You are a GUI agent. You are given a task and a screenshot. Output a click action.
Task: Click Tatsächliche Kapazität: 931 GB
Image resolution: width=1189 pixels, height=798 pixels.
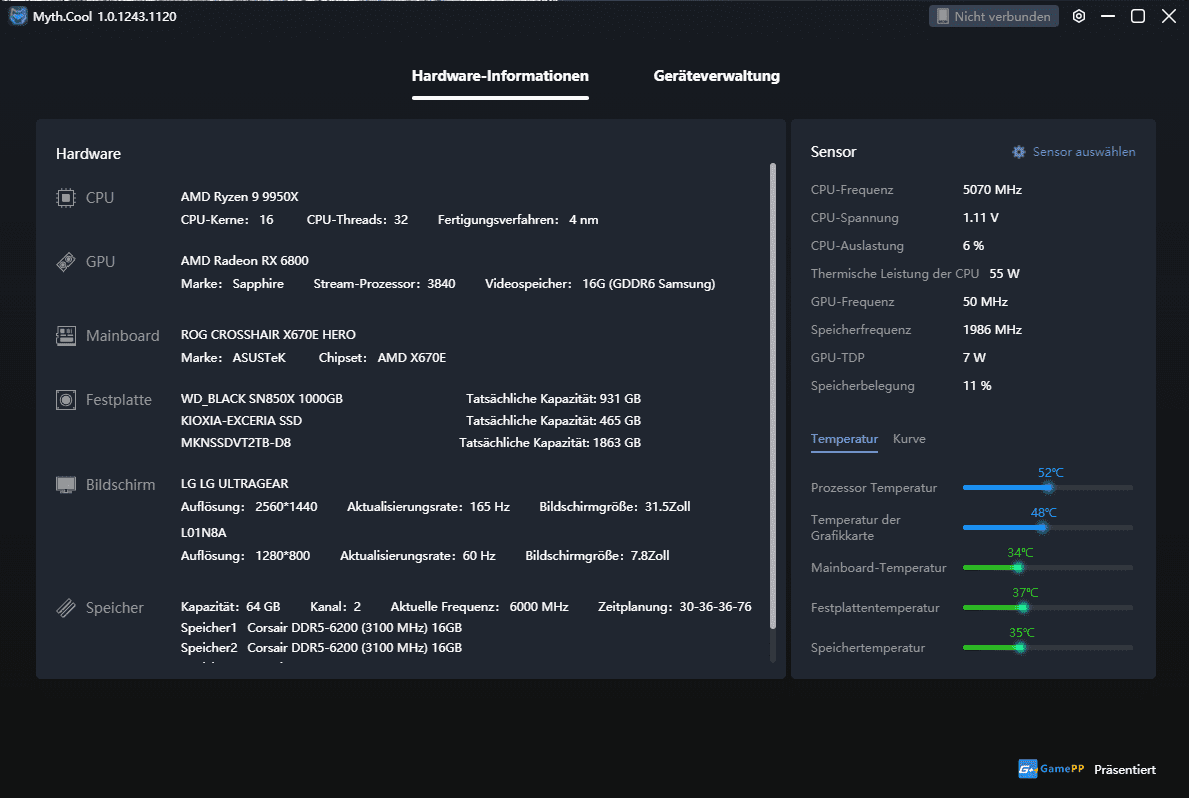[553, 398]
